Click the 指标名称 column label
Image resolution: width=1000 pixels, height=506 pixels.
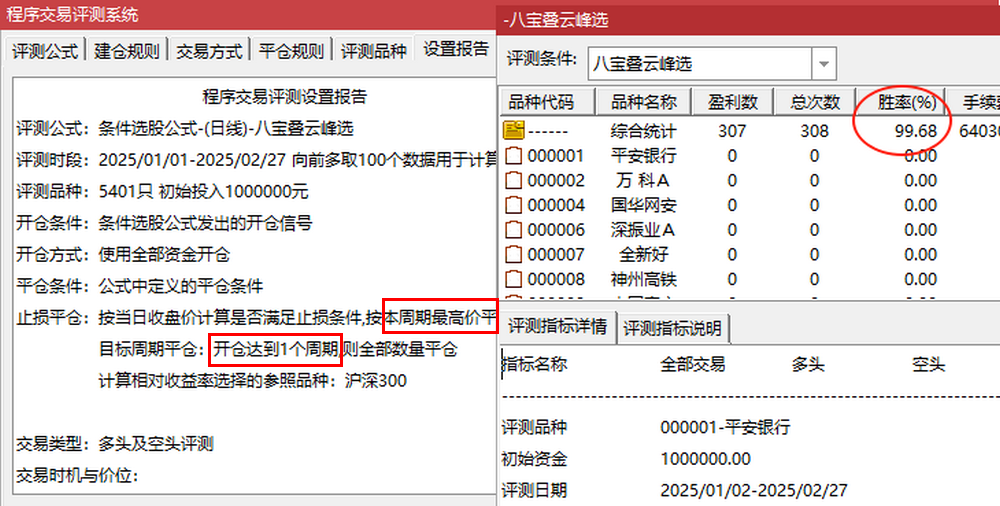point(534,364)
